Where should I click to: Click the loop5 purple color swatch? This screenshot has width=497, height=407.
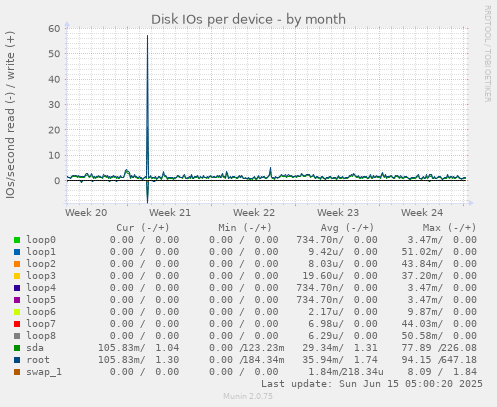[17, 300]
